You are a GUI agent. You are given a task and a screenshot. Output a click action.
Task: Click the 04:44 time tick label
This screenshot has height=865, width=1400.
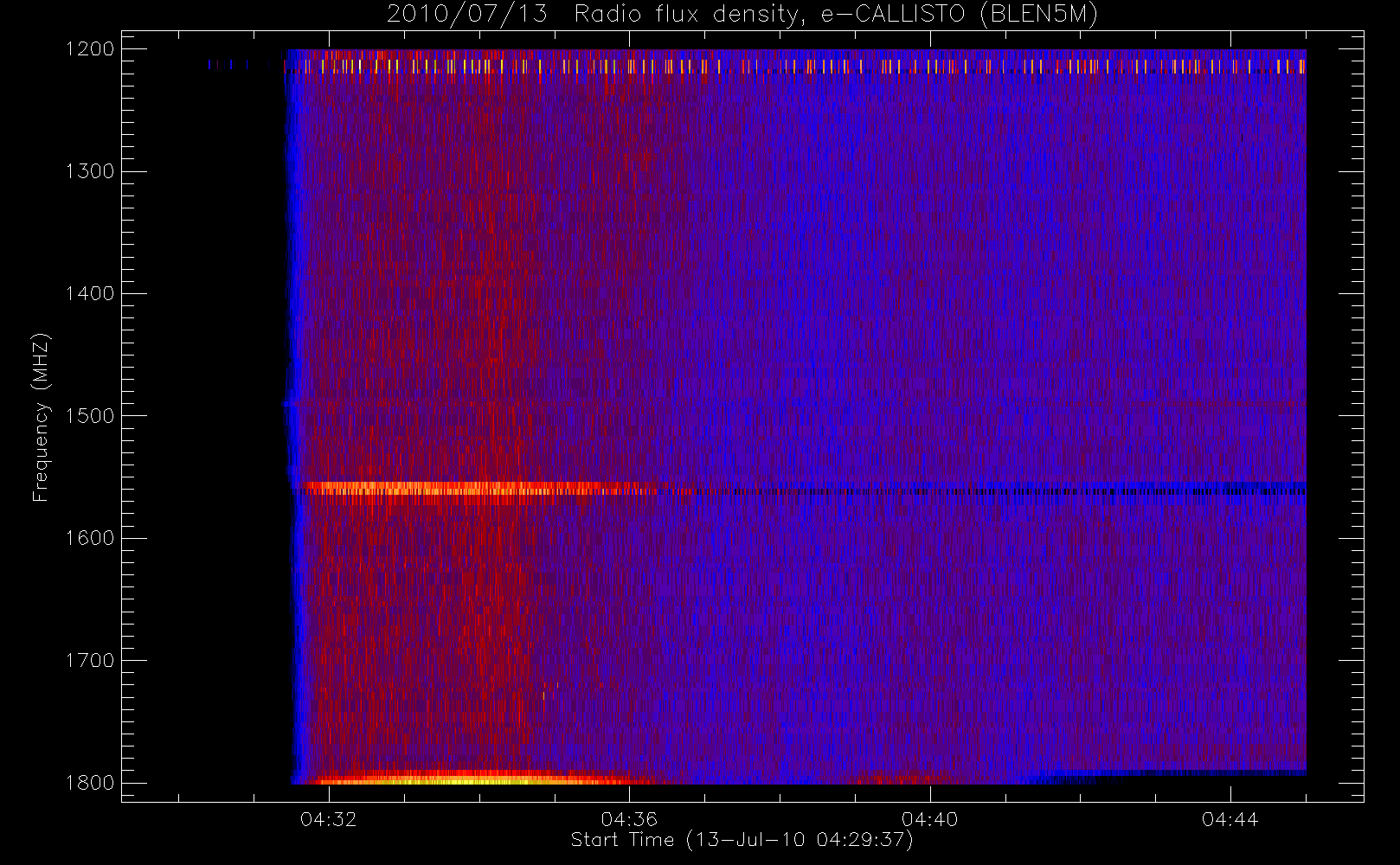(x=1230, y=819)
